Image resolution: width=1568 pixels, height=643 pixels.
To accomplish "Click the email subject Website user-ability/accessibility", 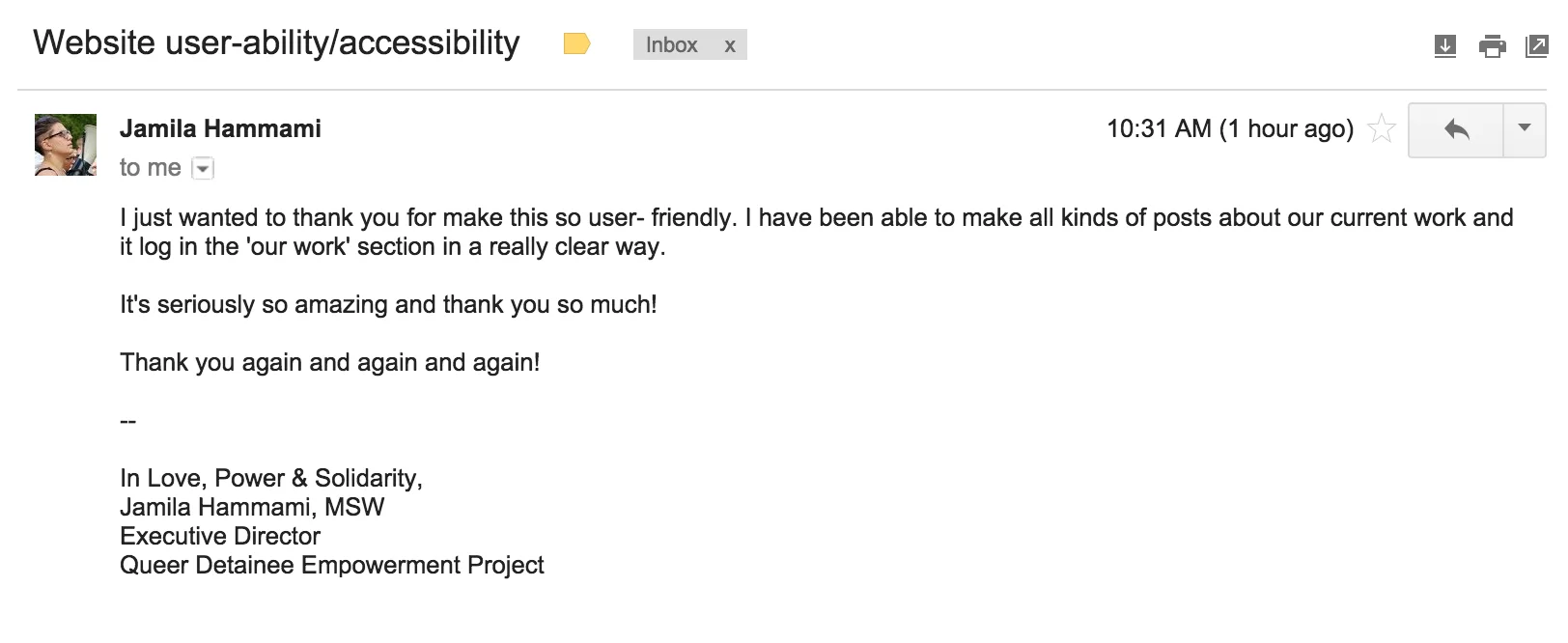I will pyautogui.click(x=276, y=42).
